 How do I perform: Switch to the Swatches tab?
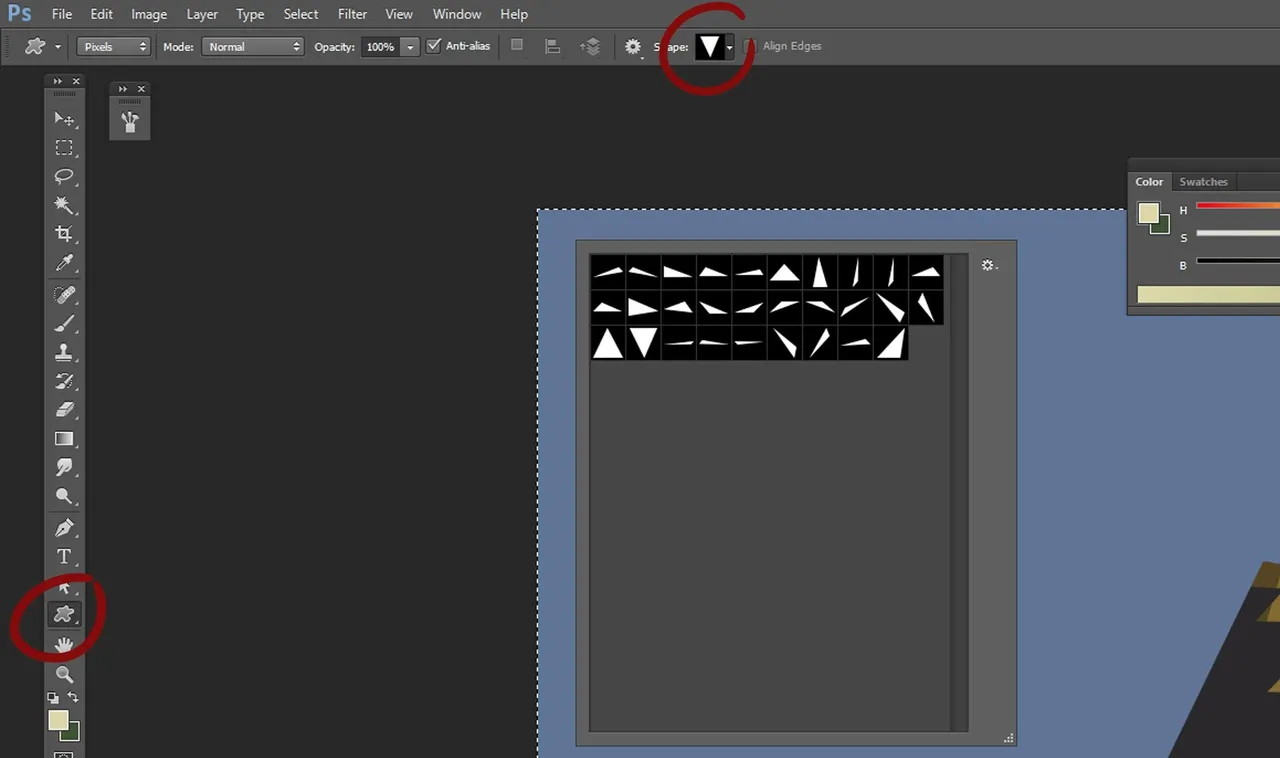pyautogui.click(x=1203, y=182)
